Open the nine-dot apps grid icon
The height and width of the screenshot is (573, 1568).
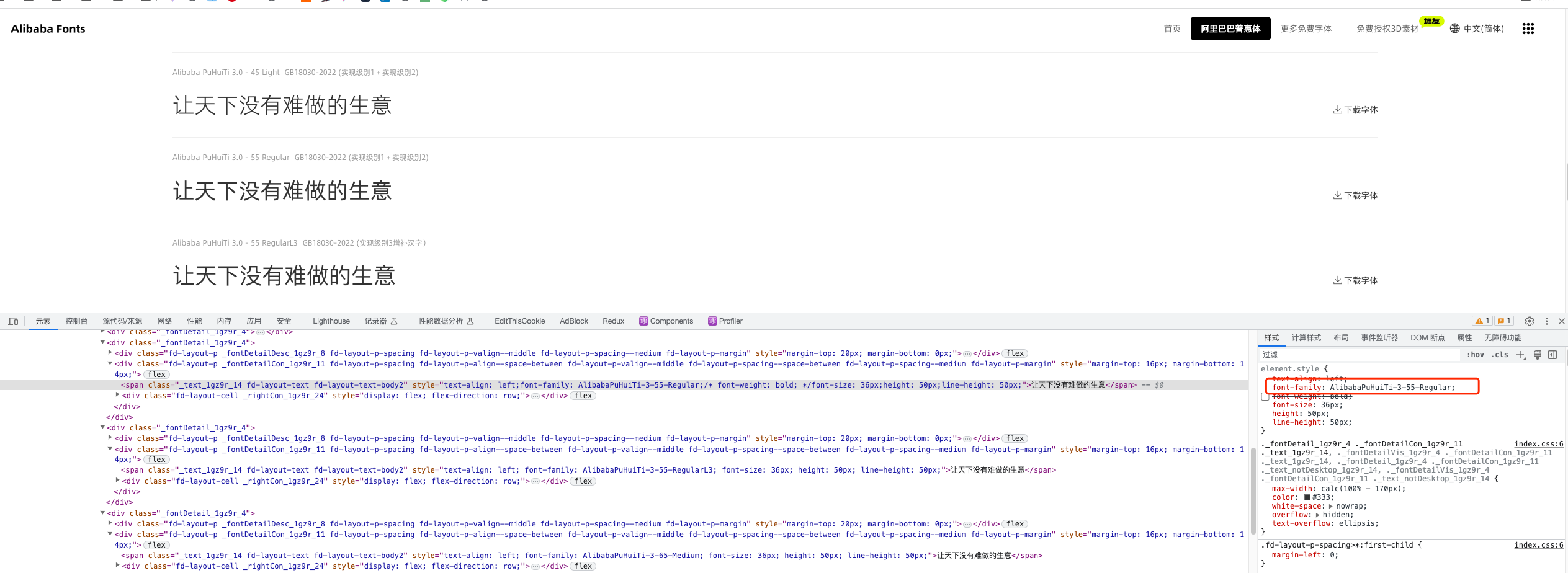click(x=1528, y=29)
